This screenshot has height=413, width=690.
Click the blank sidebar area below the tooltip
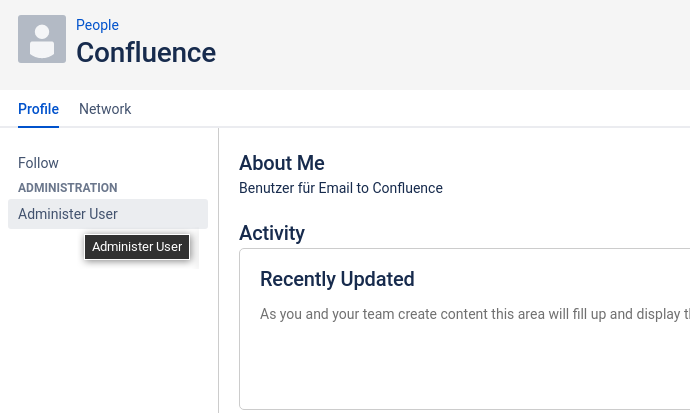point(110,340)
